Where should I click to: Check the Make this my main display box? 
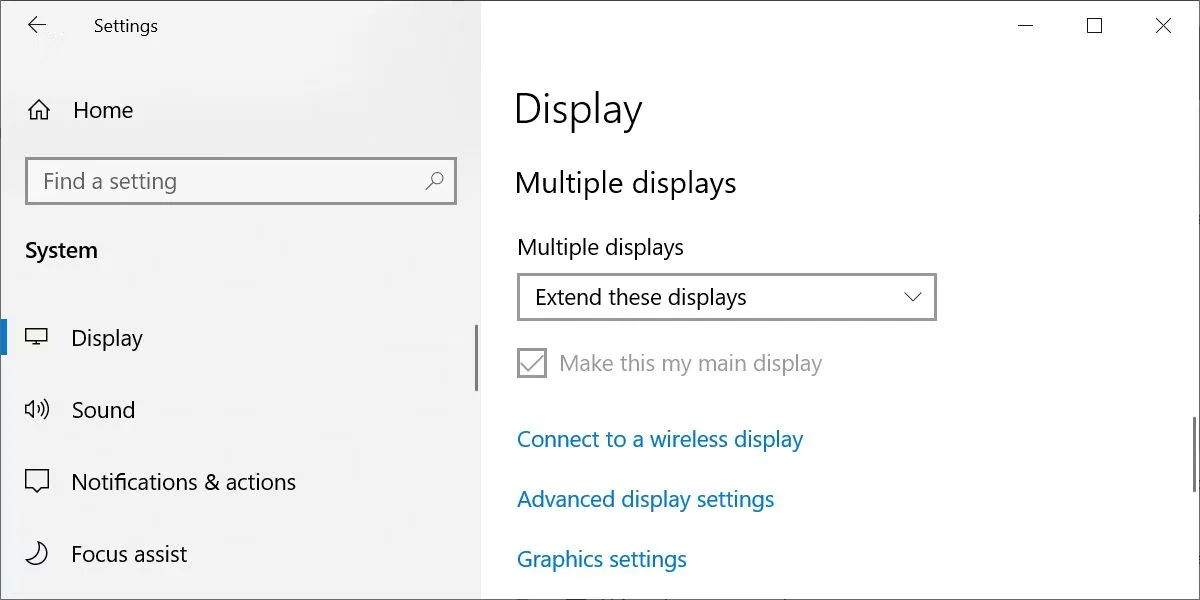(x=530, y=363)
